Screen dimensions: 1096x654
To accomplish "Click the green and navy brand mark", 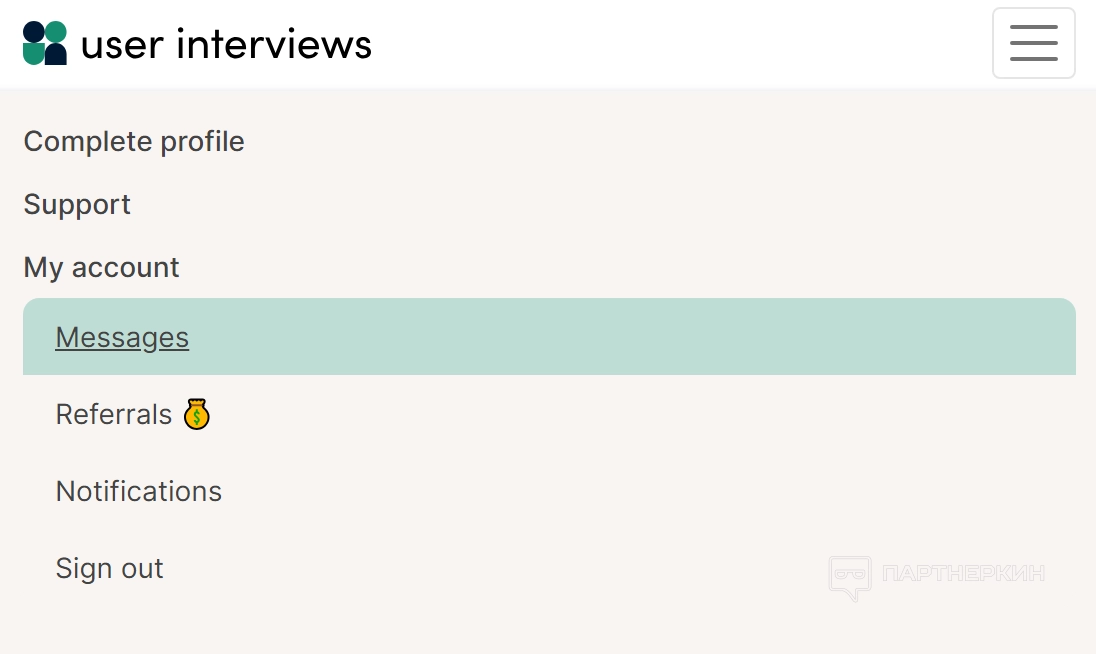I will (45, 43).
